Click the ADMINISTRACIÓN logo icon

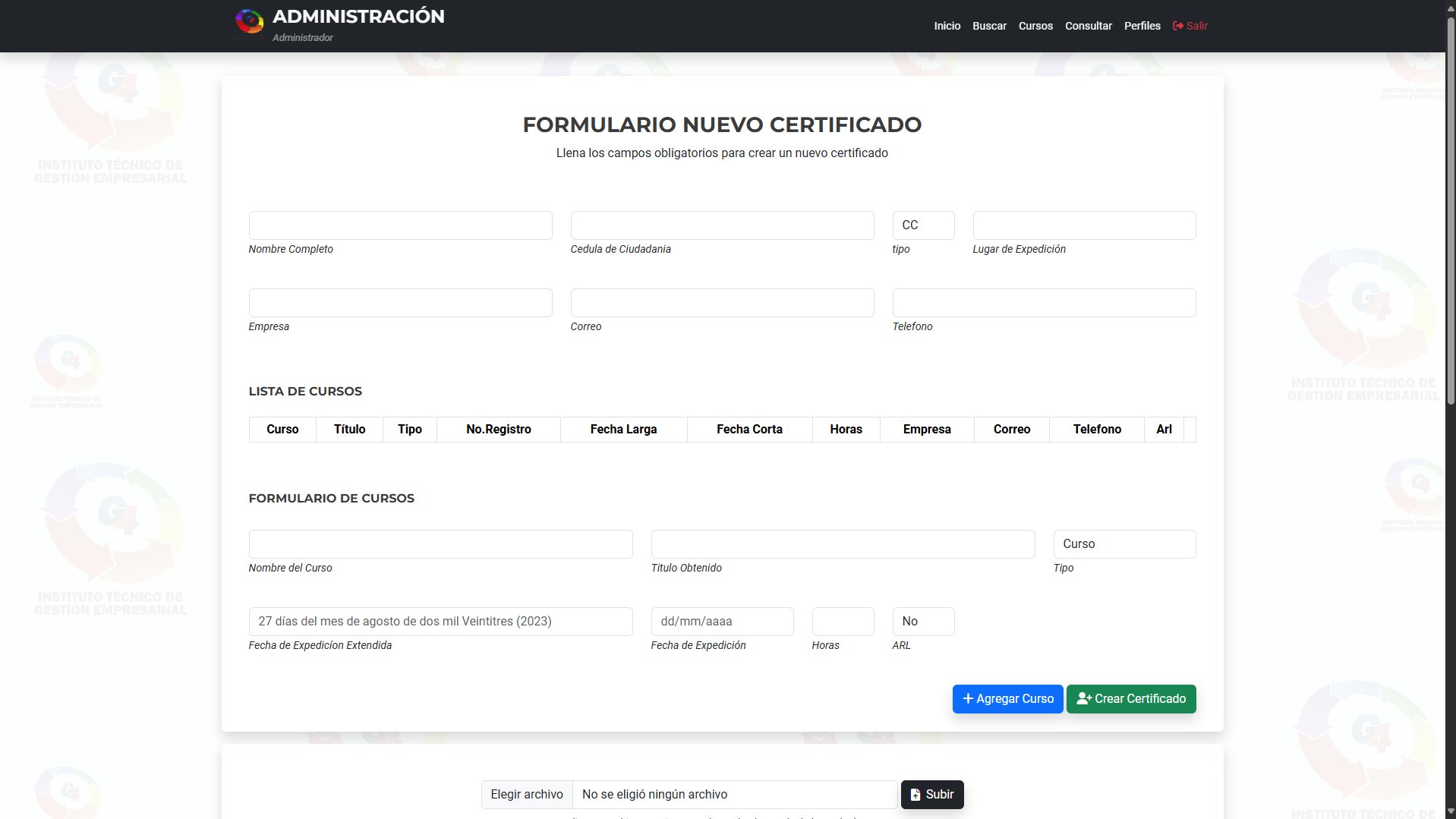tap(250, 20)
